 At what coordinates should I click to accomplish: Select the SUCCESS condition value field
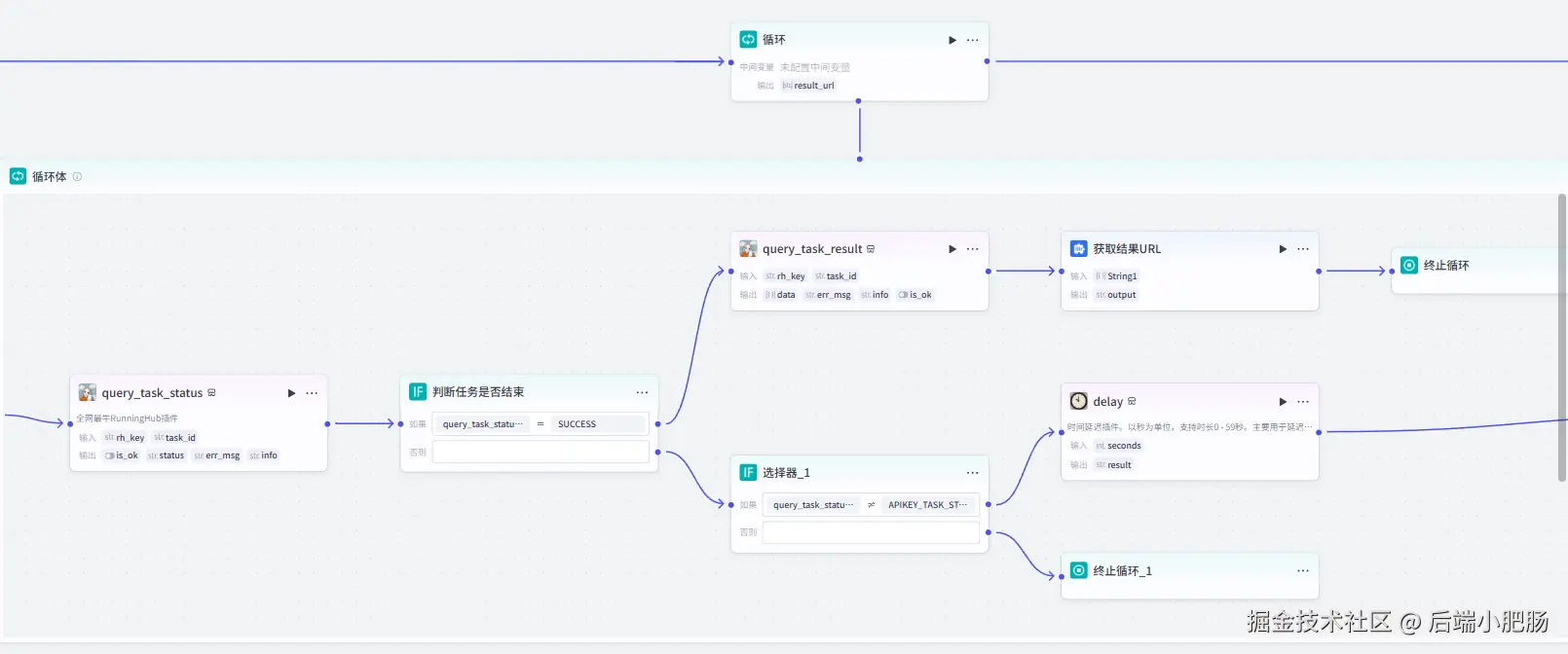(598, 424)
